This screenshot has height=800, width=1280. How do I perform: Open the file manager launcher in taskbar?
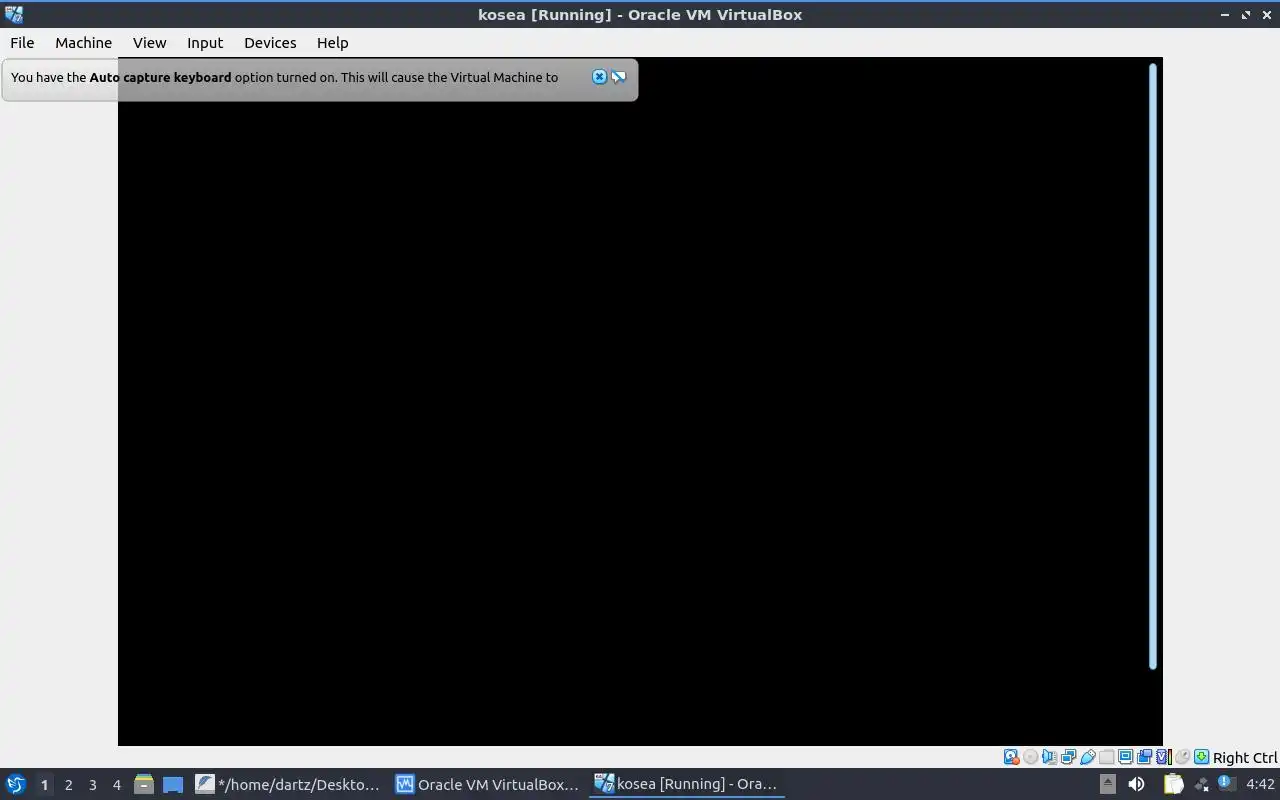pos(143,784)
